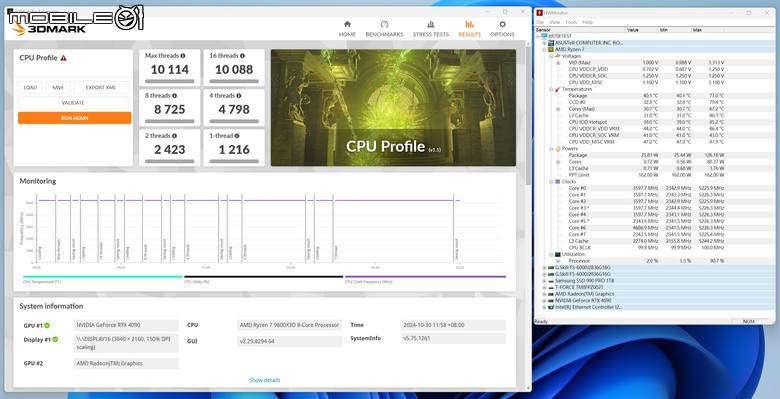Expand the Samsung SSD 990 PRO 1TB node
This screenshot has height=399, width=780.
tap(544, 281)
